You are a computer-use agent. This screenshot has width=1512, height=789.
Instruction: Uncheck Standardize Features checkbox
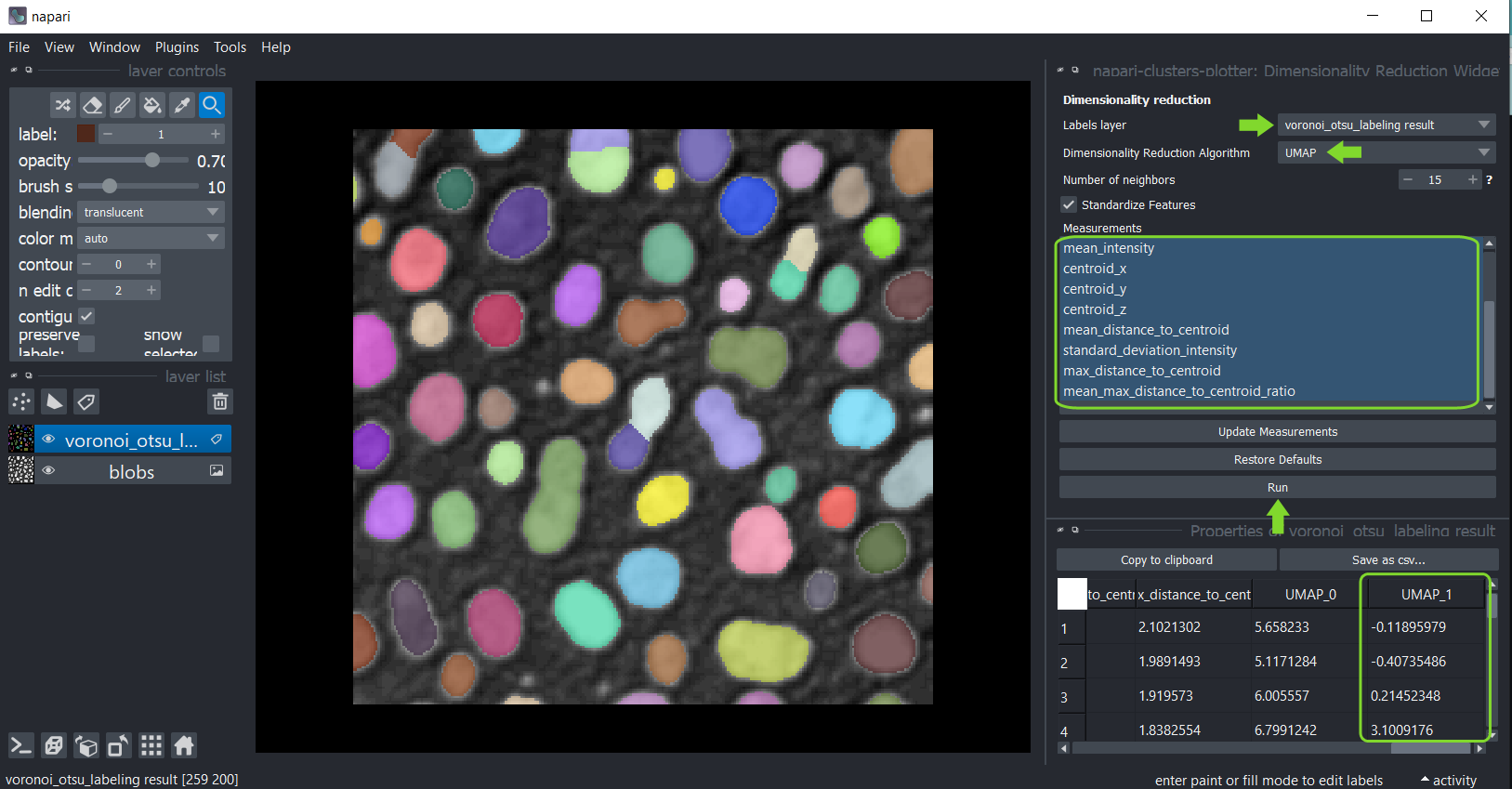[1070, 204]
